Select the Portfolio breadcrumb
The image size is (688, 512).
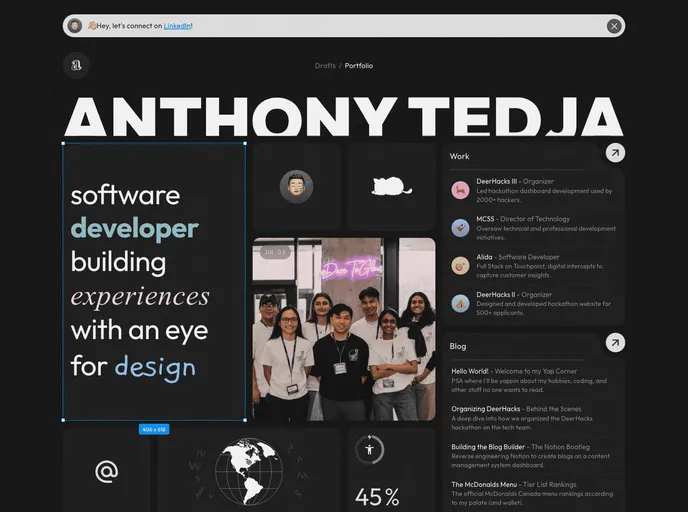click(359, 66)
